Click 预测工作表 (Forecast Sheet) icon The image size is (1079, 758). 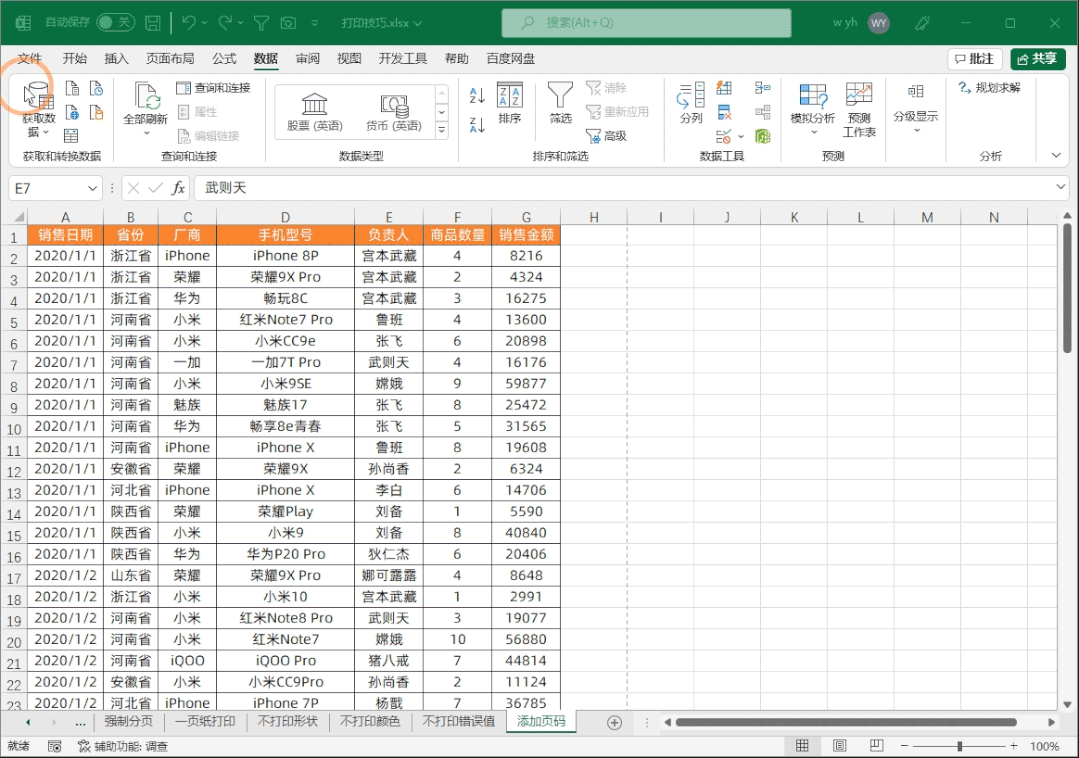[x=859, y=110]
